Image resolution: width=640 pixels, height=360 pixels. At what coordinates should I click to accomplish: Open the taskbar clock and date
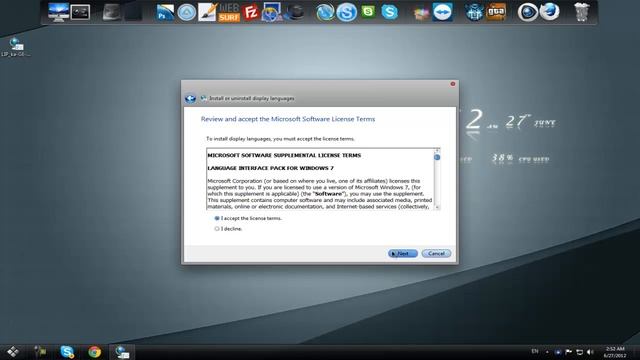615,352
